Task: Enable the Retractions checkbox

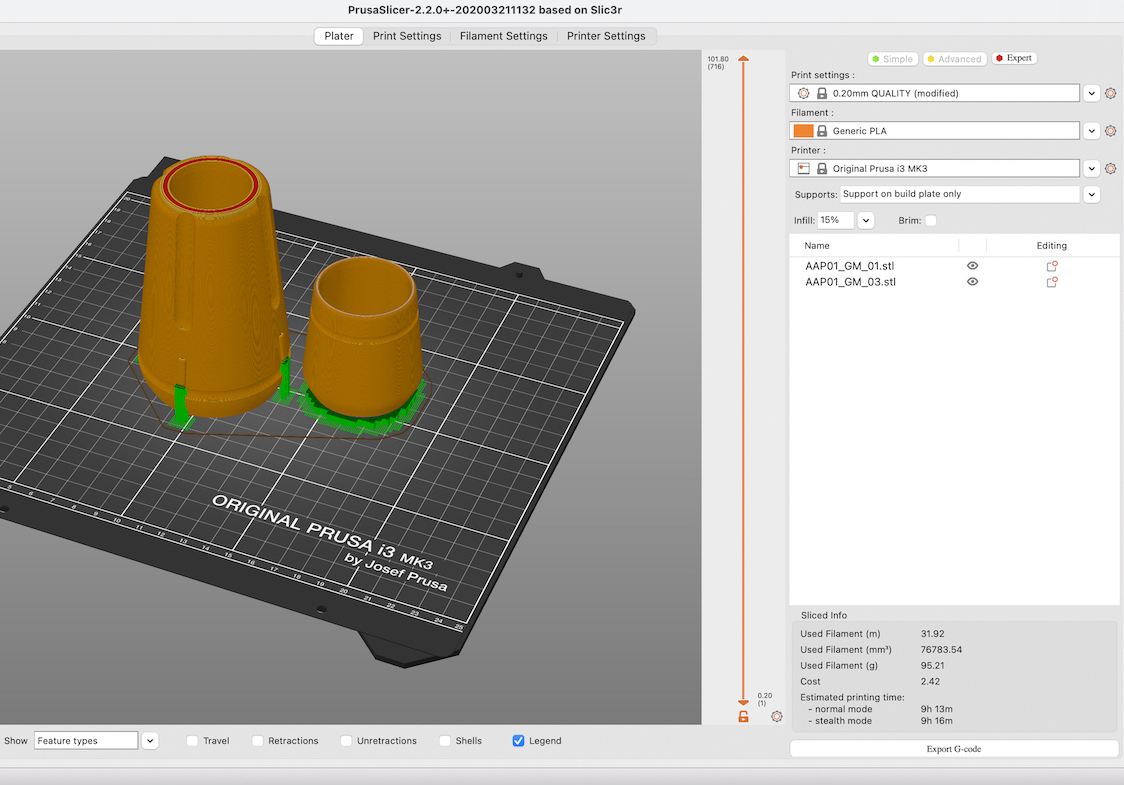Action: [x=257, y=741]
